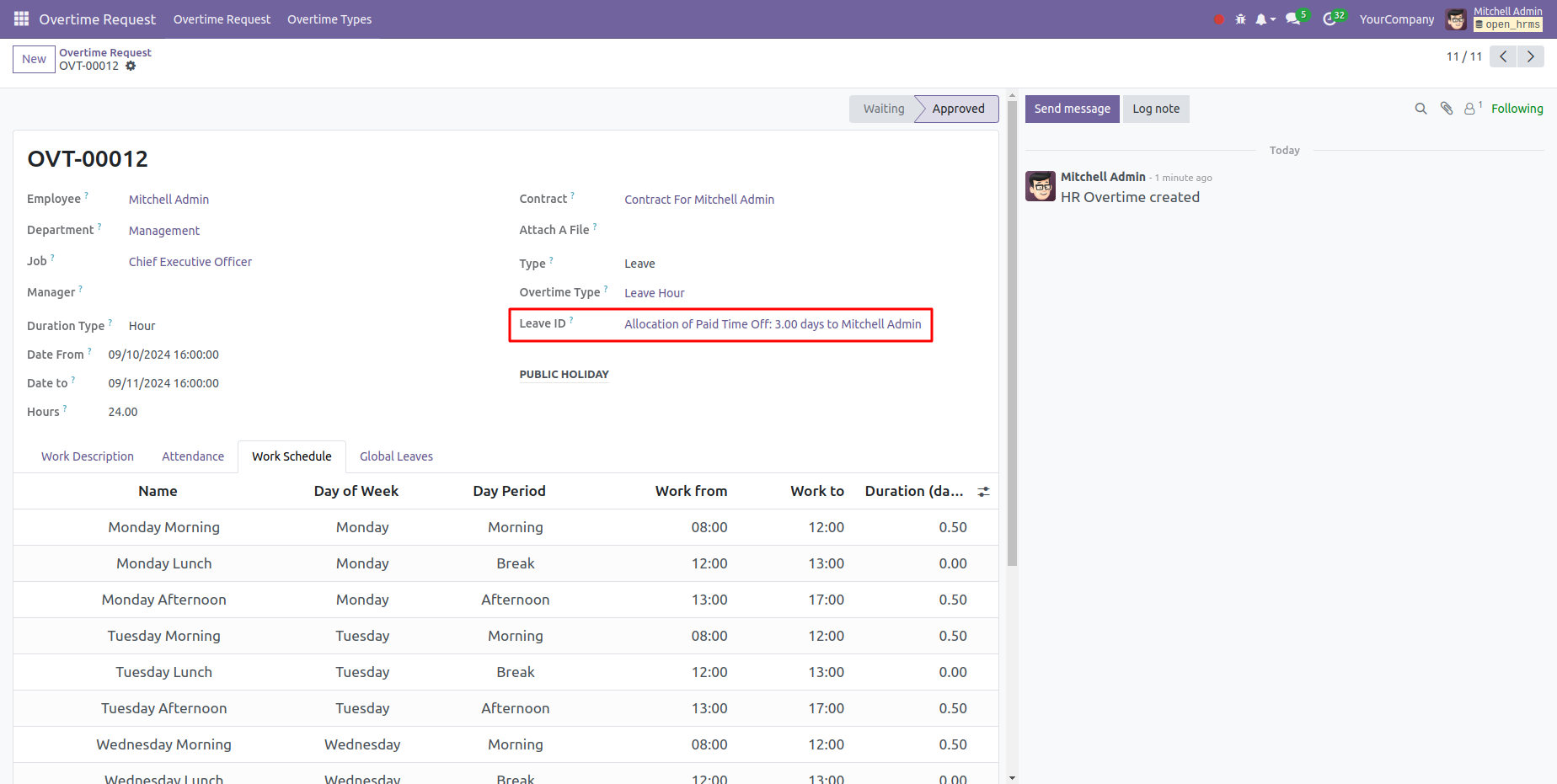Open the Leave ID allocation link
This screenshot has width=1557, height=784.
point(772,324)
